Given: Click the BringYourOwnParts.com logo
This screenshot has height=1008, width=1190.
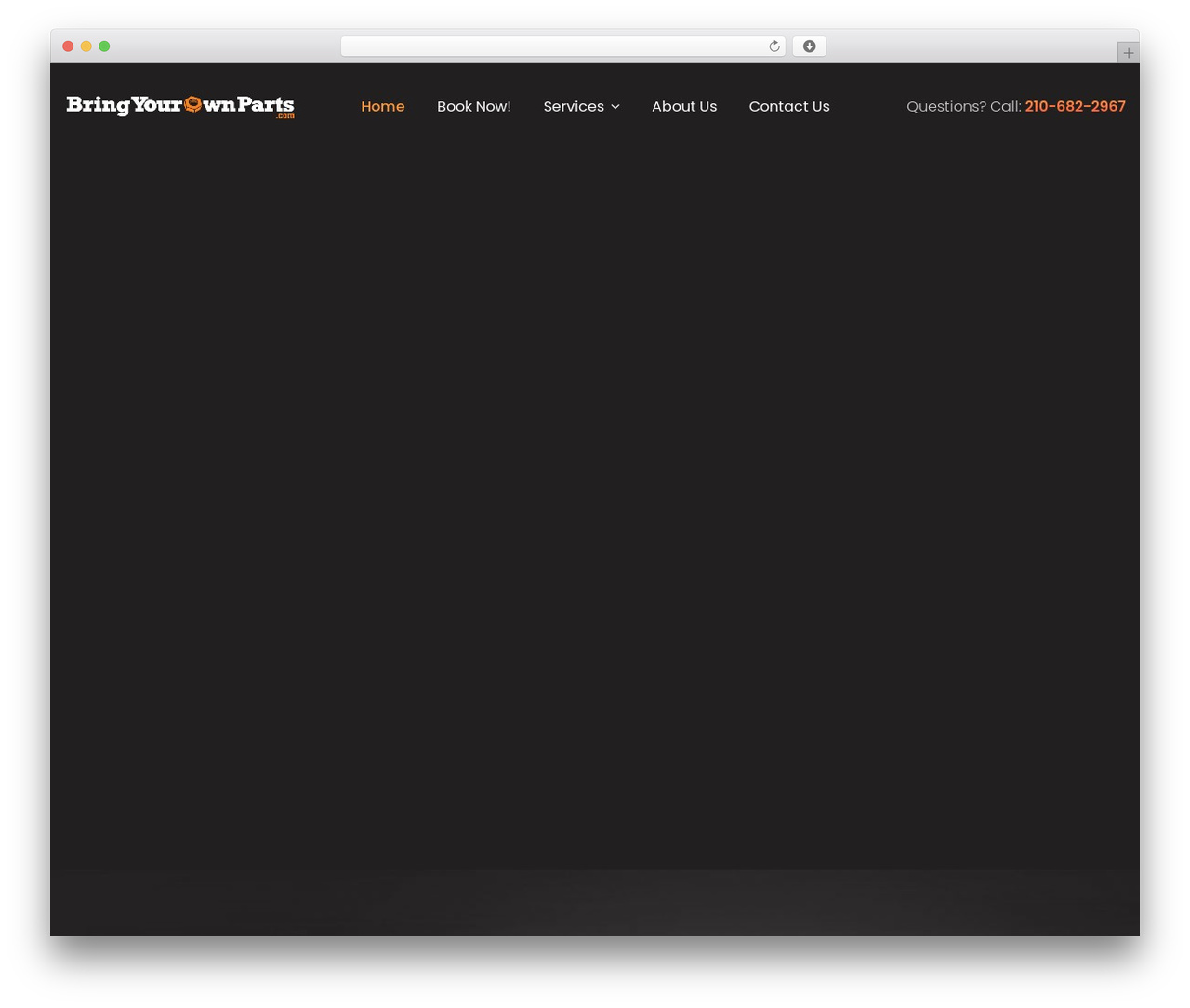Looking at the screenshot, I should pyautogui.click(x=180, y=106).
